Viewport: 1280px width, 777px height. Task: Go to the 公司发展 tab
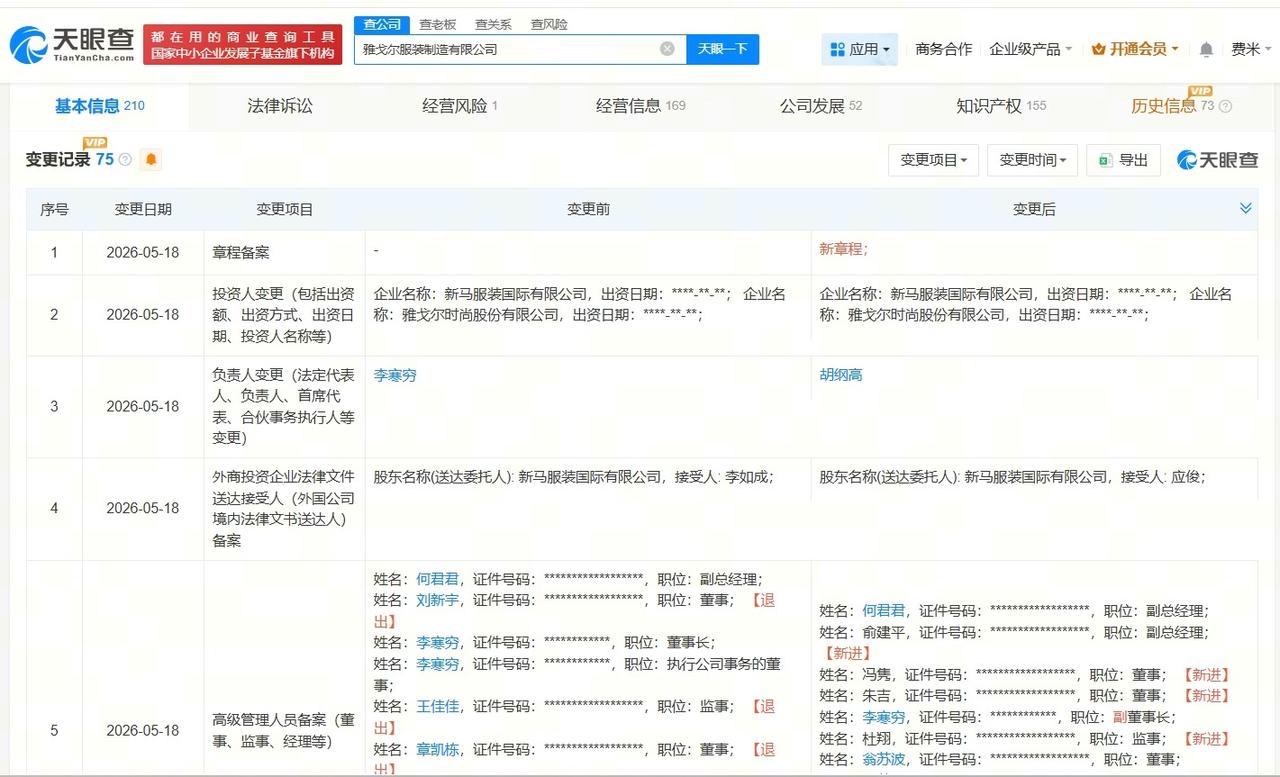(820, 106)
